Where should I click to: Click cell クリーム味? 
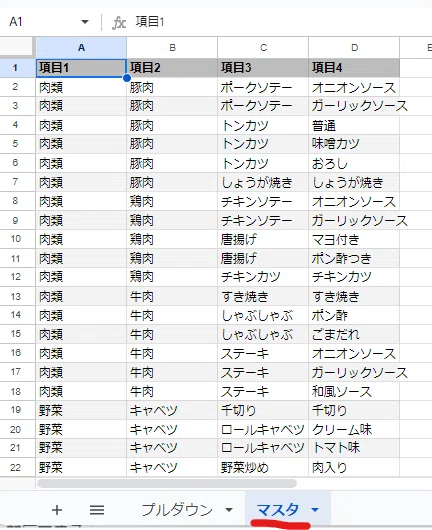click(354, 430)
